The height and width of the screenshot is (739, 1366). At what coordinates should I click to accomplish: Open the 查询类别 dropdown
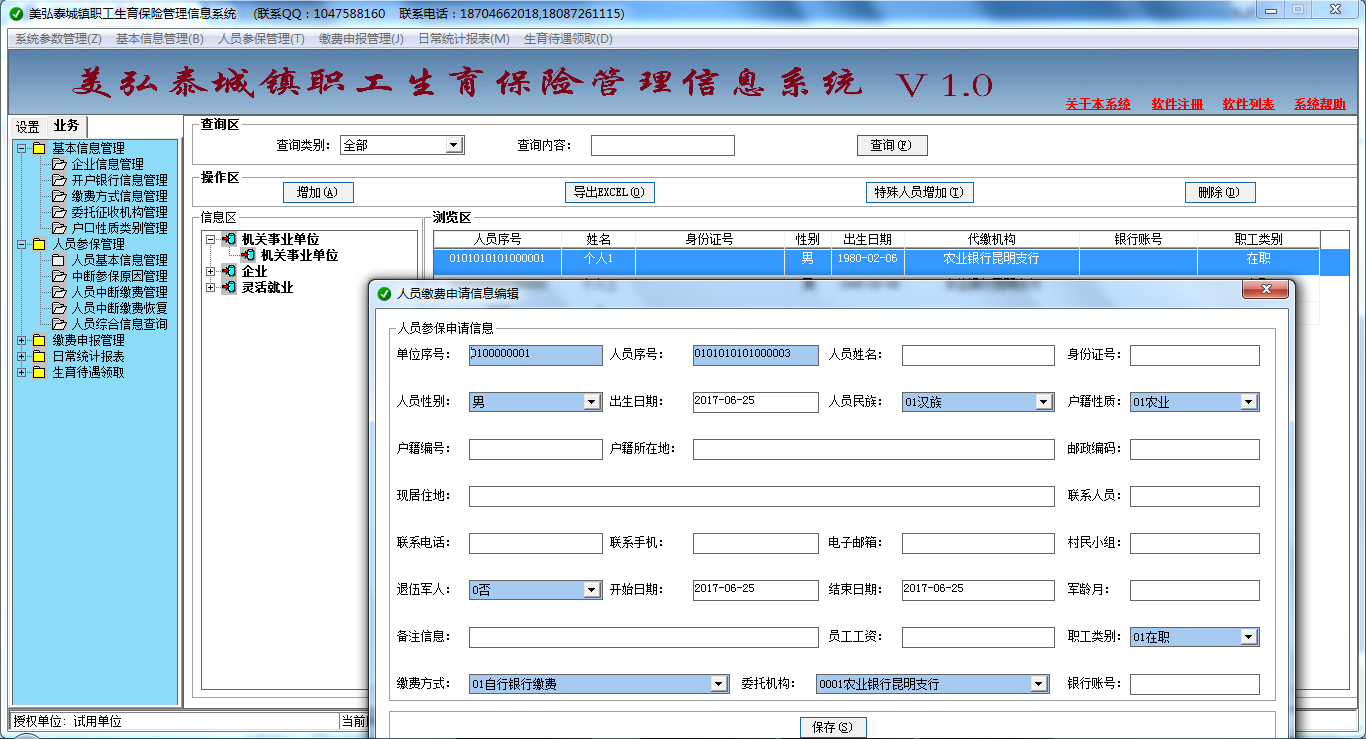(454, 145)
